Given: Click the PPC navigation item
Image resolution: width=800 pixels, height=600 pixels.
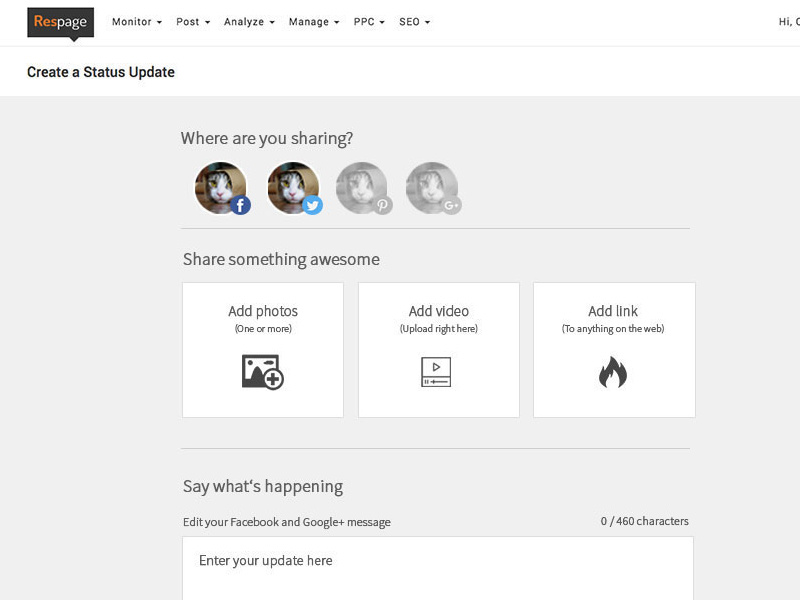Looking at the screenshot, I should coord(366,22).
